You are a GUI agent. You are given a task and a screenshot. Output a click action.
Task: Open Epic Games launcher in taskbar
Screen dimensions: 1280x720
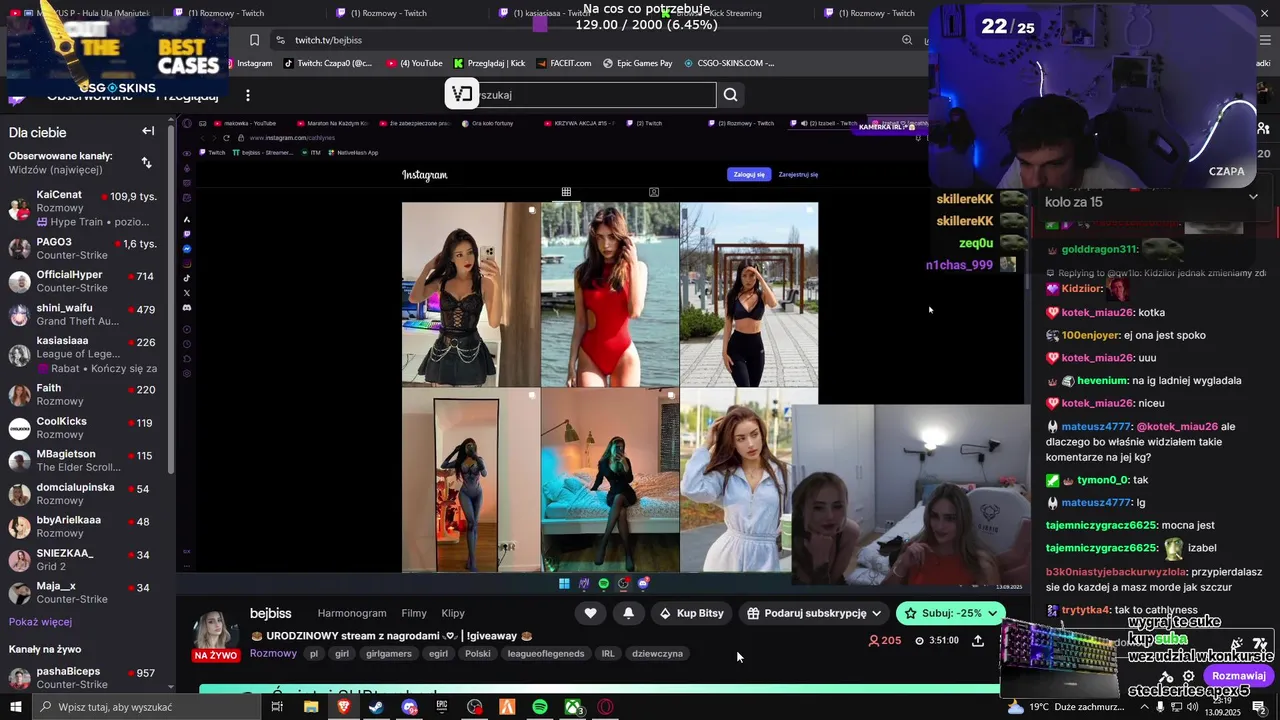tap(442, 707)
